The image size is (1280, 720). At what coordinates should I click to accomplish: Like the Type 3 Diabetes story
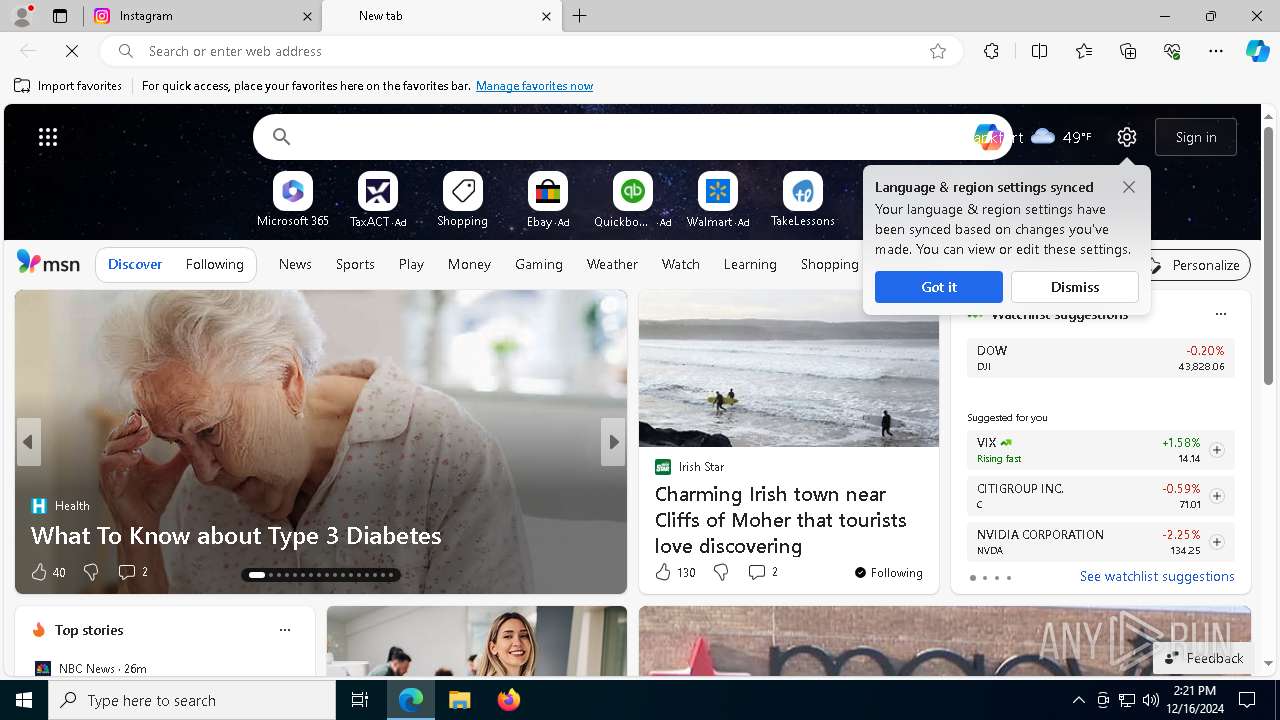(x=39, y=572)
